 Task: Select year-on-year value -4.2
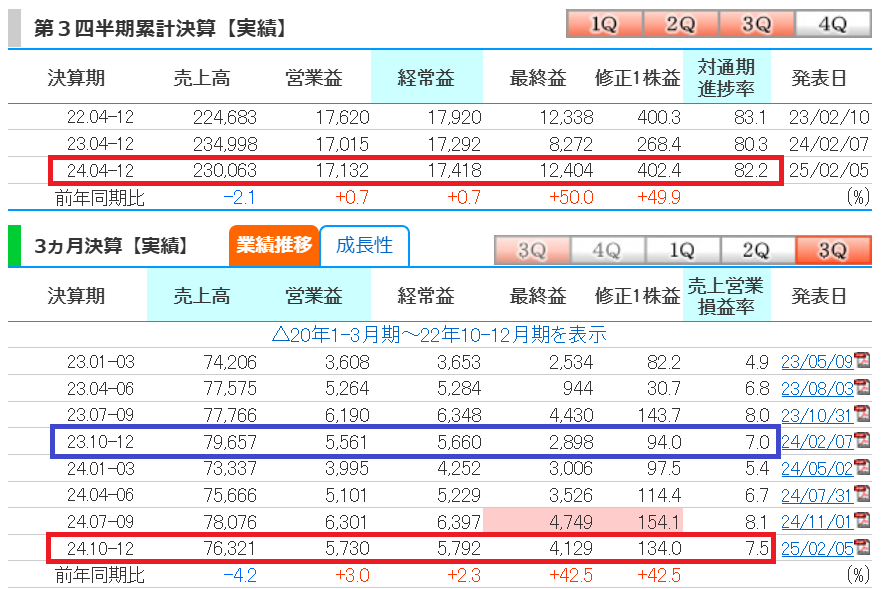[x=240, y=575]
